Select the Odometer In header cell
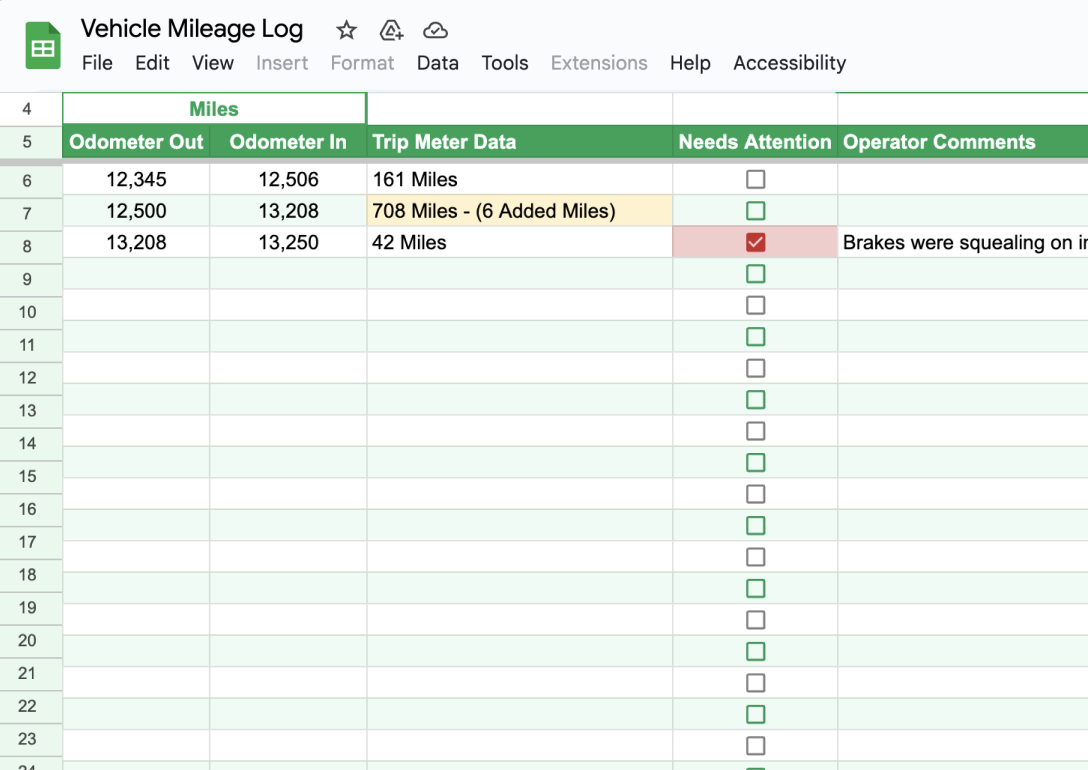This screenshot has width=1088, height=770. [x=288, y=142]
